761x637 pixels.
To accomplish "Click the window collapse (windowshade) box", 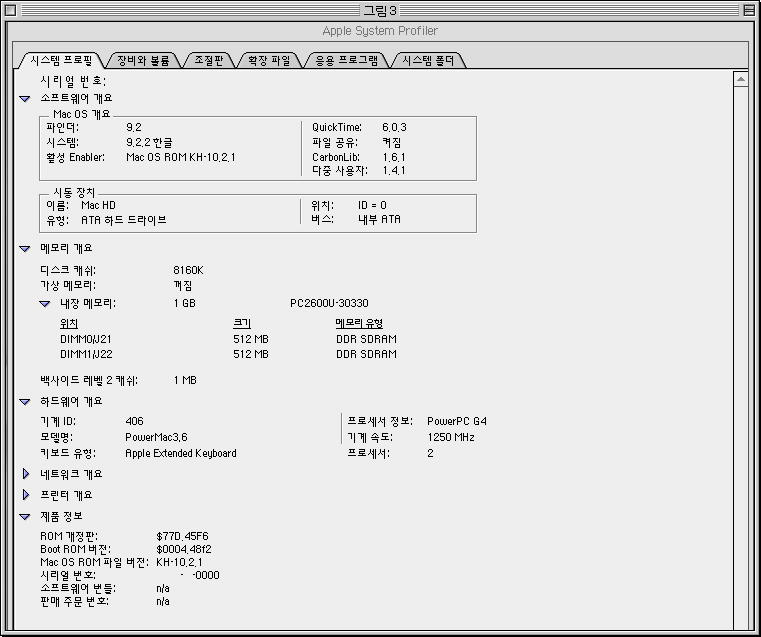I will tap(747, 10).
